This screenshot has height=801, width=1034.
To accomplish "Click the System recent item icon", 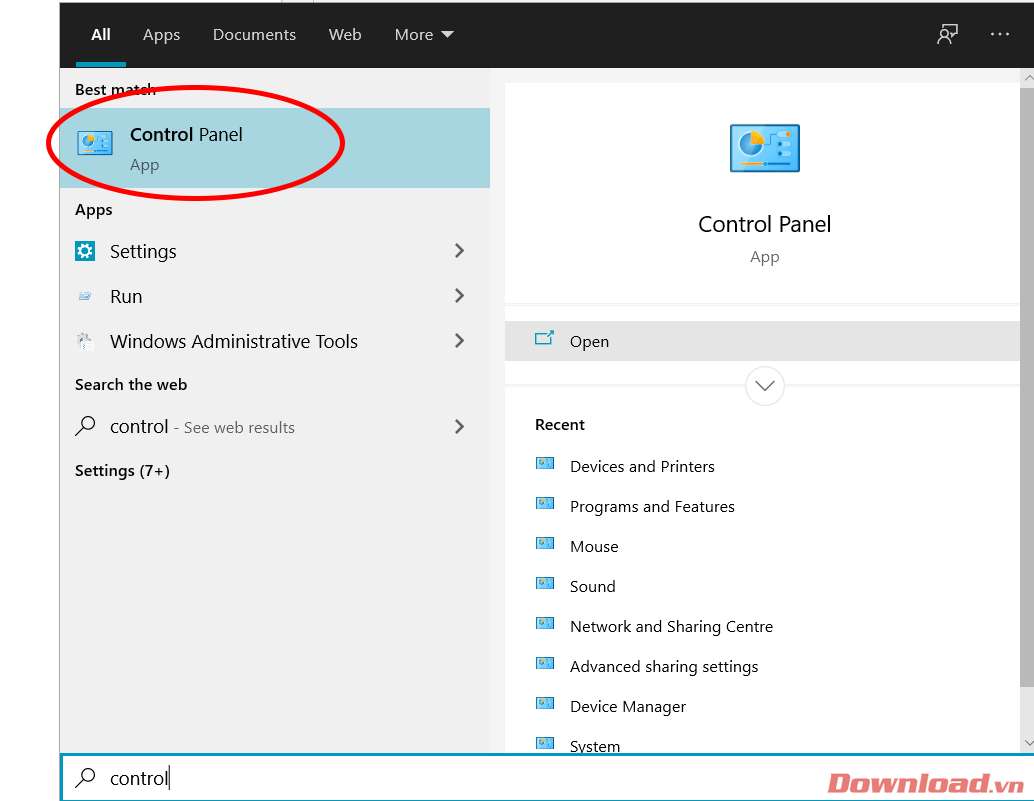I will [545, 743].
